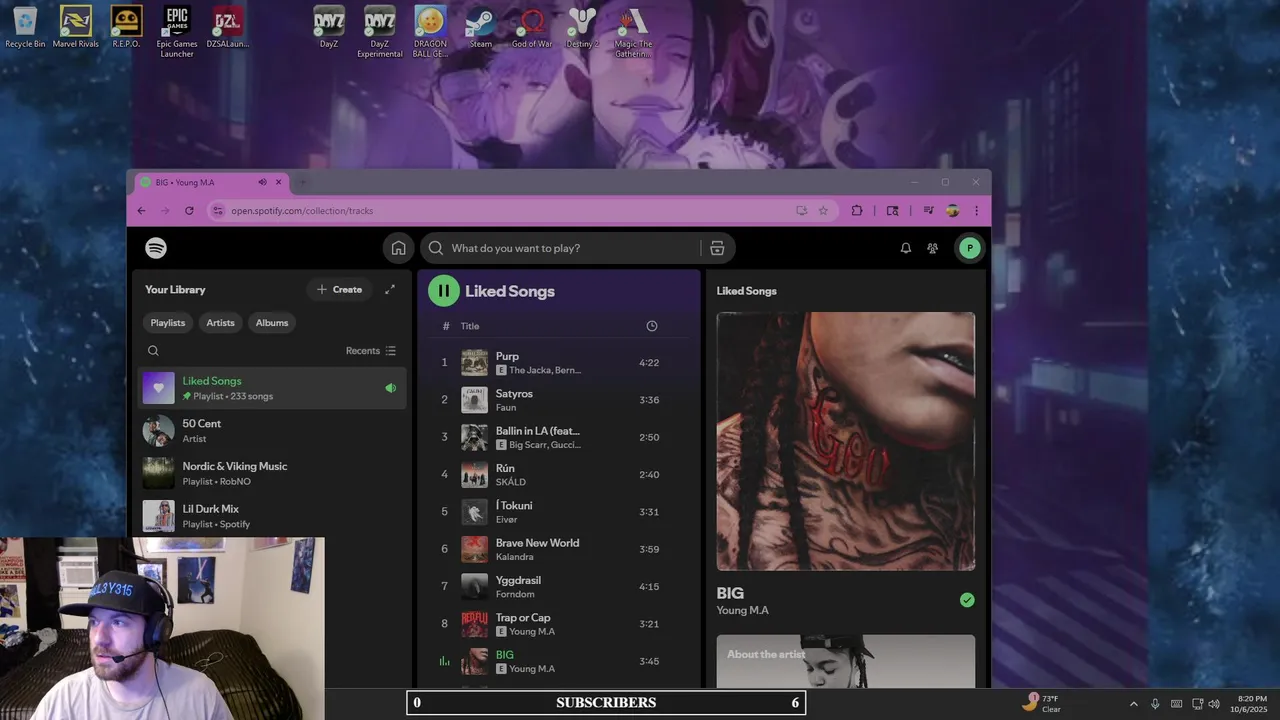Viewport: 1280px width, 720px height.
Task: Click the Yggdrasil album thumbnail
Action: (x=474, y=587)
